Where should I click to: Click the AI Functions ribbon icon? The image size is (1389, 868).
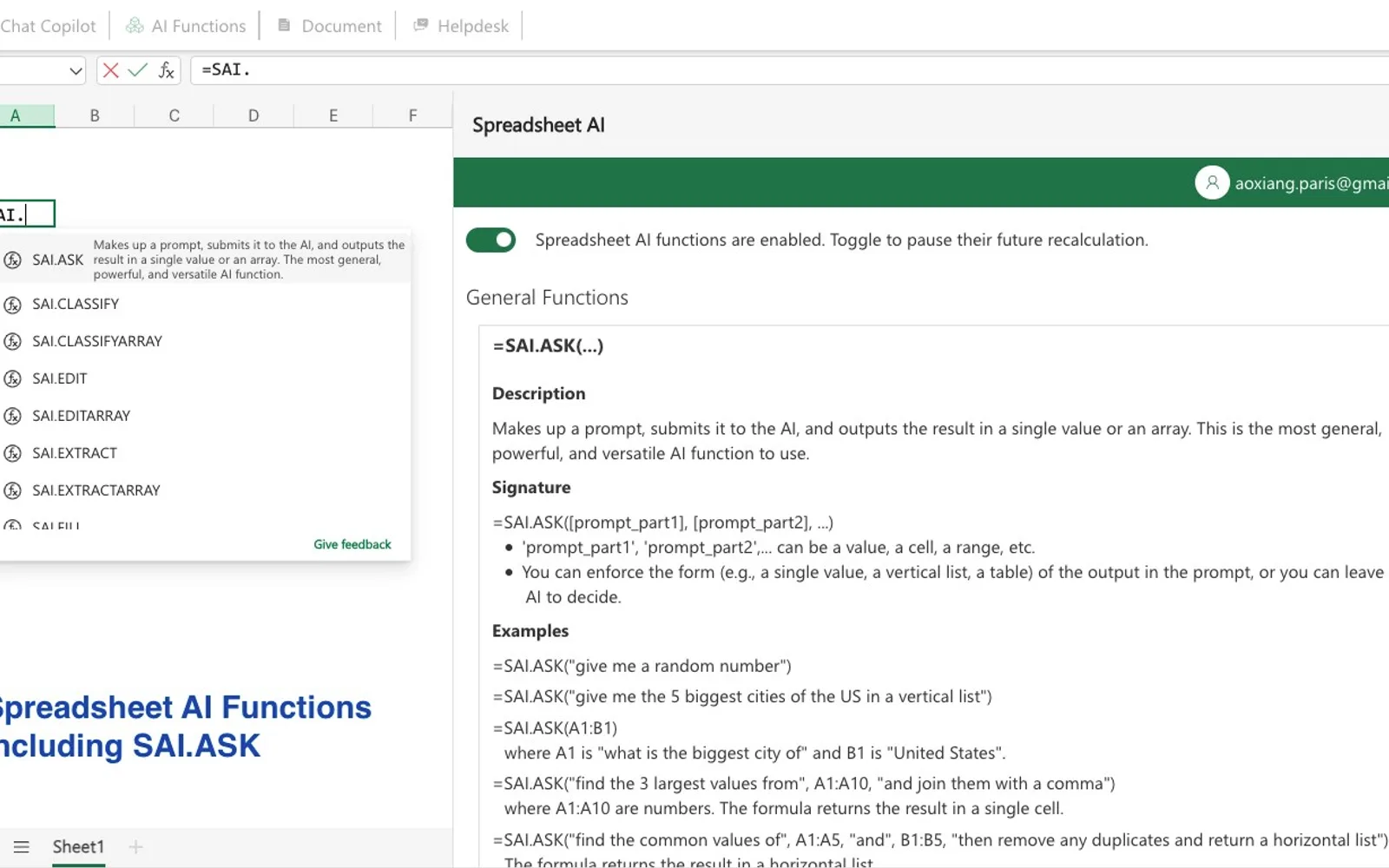click(x=135, y=26)
